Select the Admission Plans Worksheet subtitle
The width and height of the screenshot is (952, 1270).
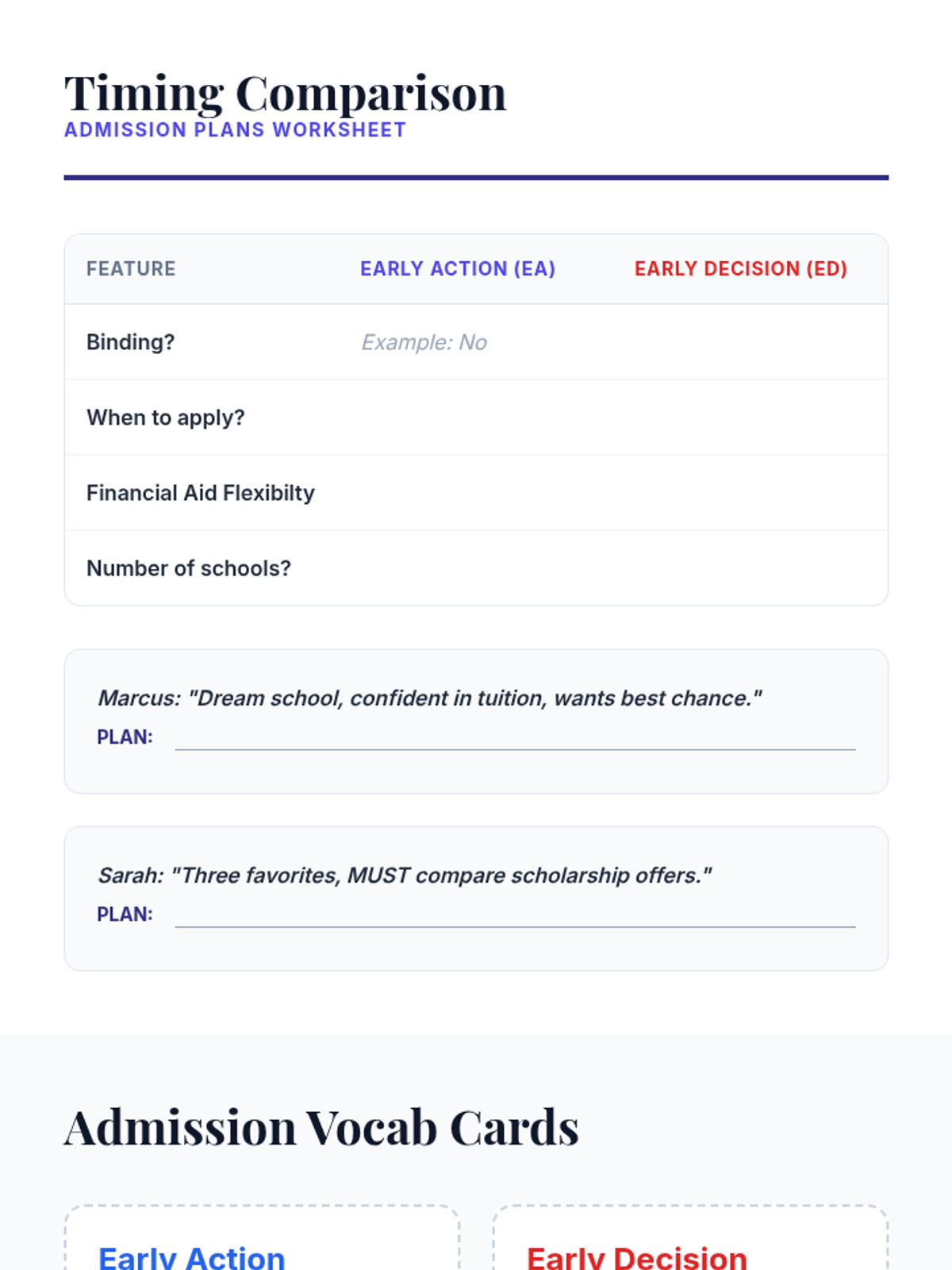pyautogui.click(x=235, y=130)
